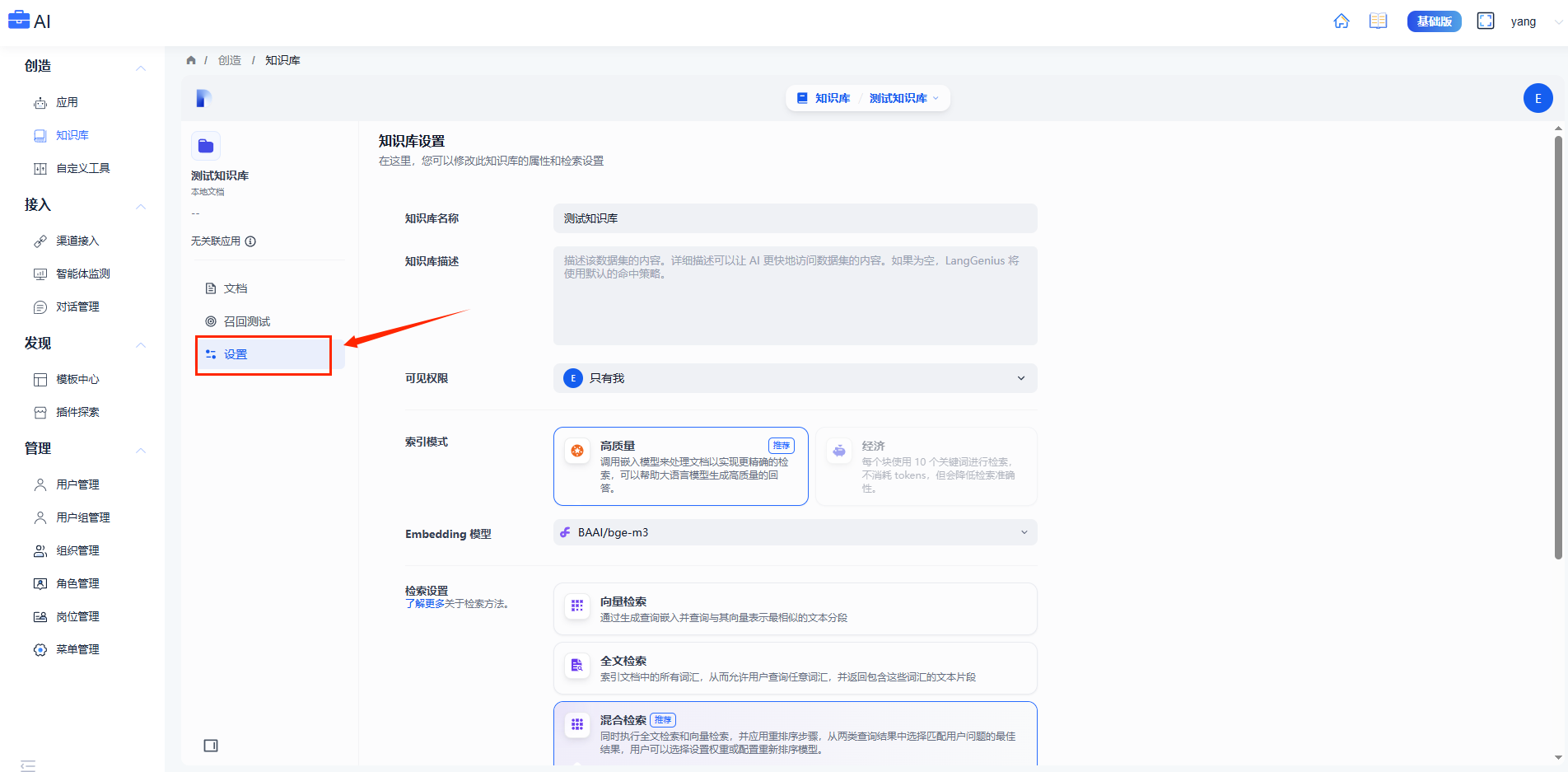Open the Embedding 模型 dropdown
This screenshot has height=772, width=1568.
click(795, 532)
